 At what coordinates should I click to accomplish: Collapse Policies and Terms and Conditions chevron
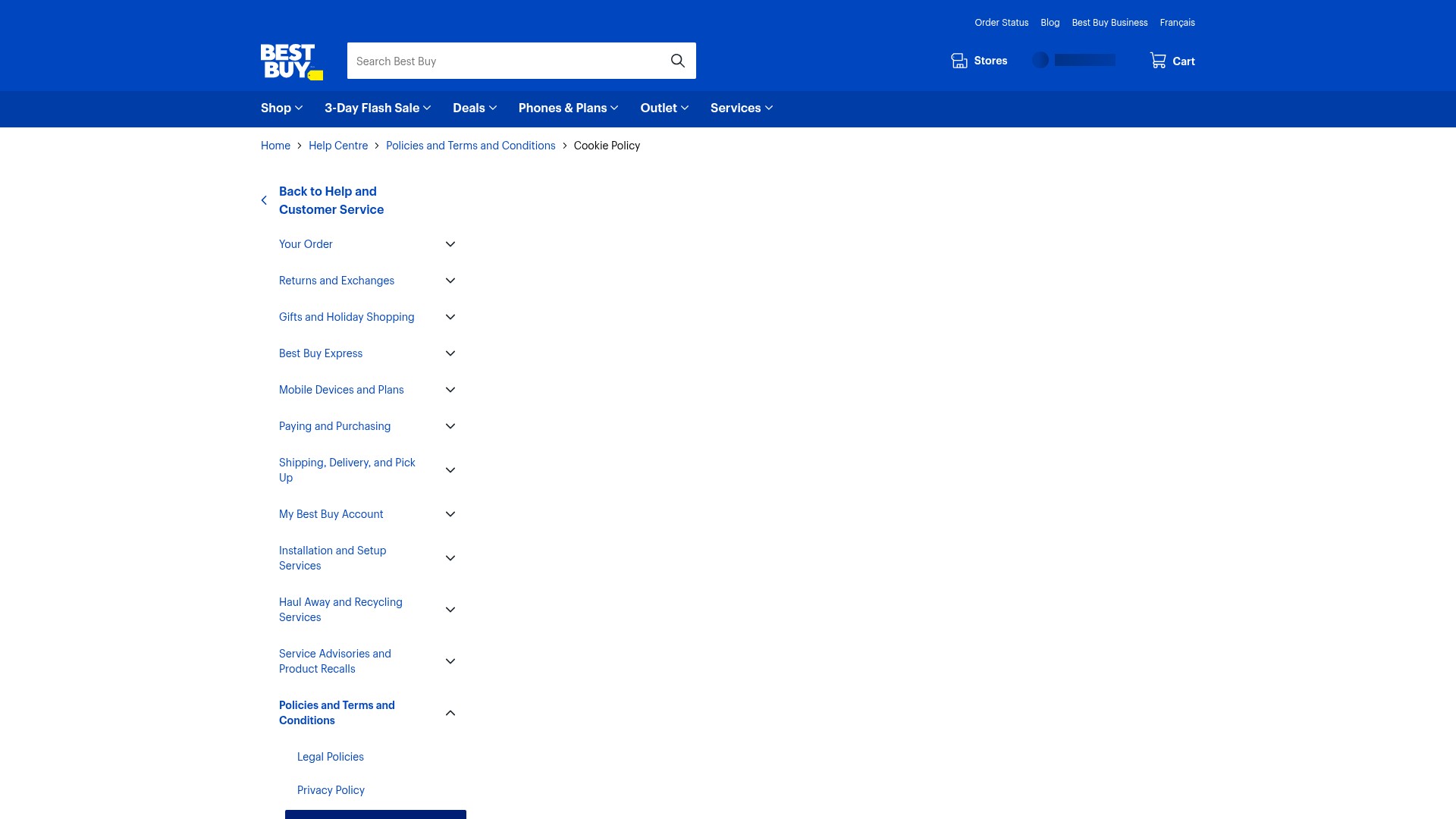coord(450,713)
